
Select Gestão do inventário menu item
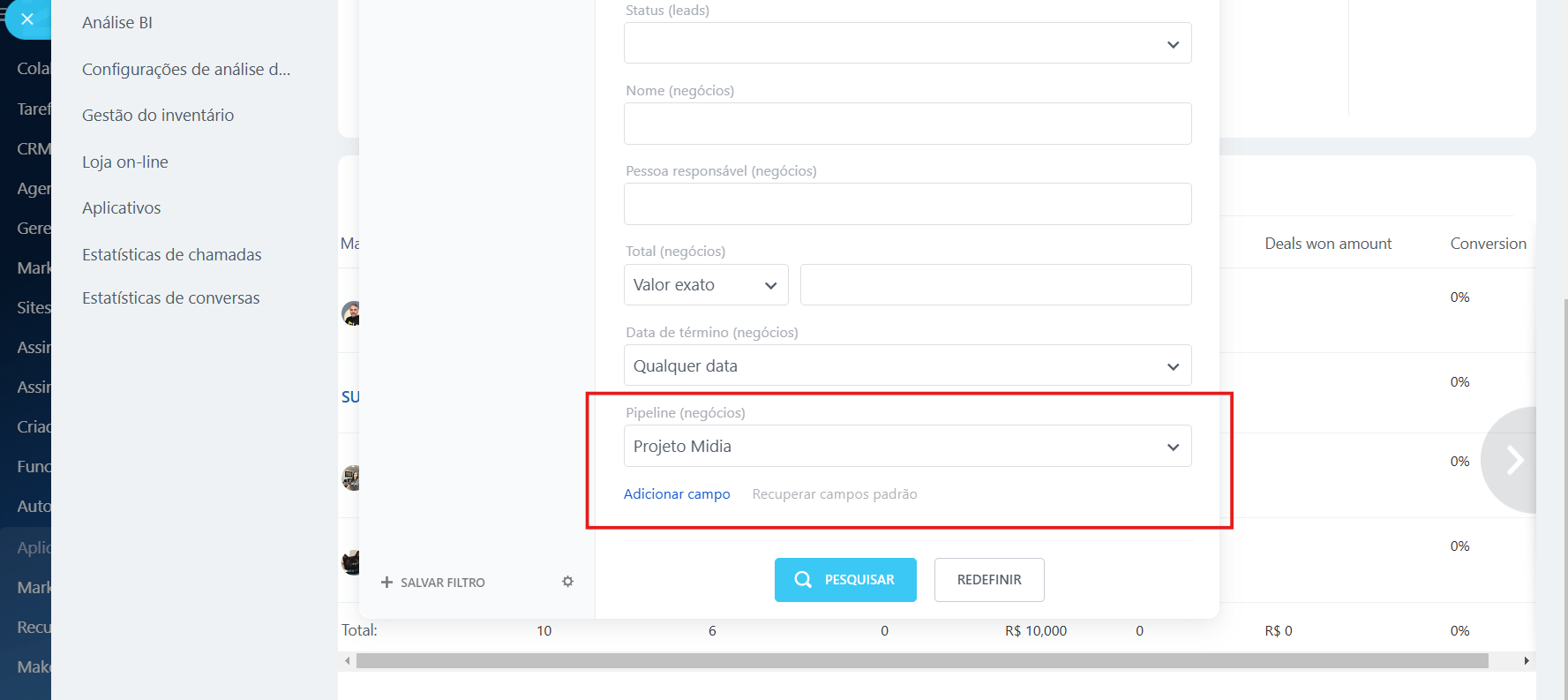[158, 116]
